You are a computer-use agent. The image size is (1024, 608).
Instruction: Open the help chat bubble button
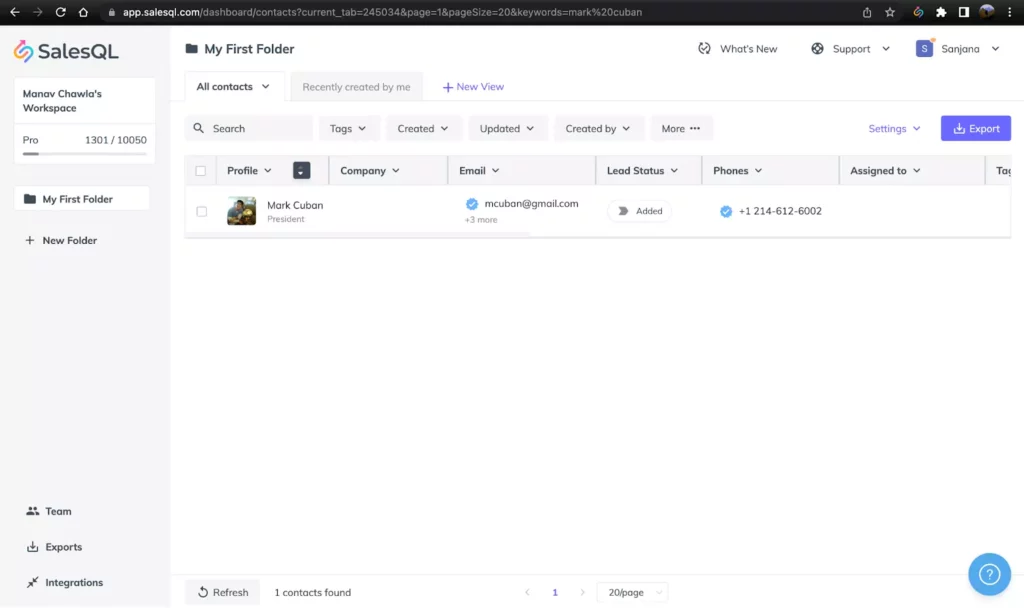989,573
